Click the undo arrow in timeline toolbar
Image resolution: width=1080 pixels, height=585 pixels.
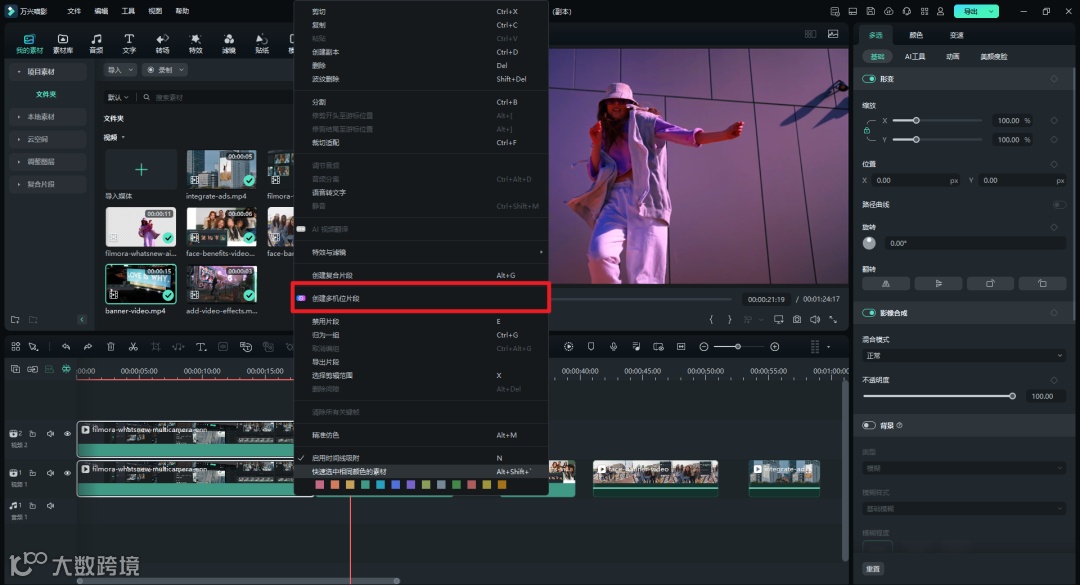tap(66, 347)
